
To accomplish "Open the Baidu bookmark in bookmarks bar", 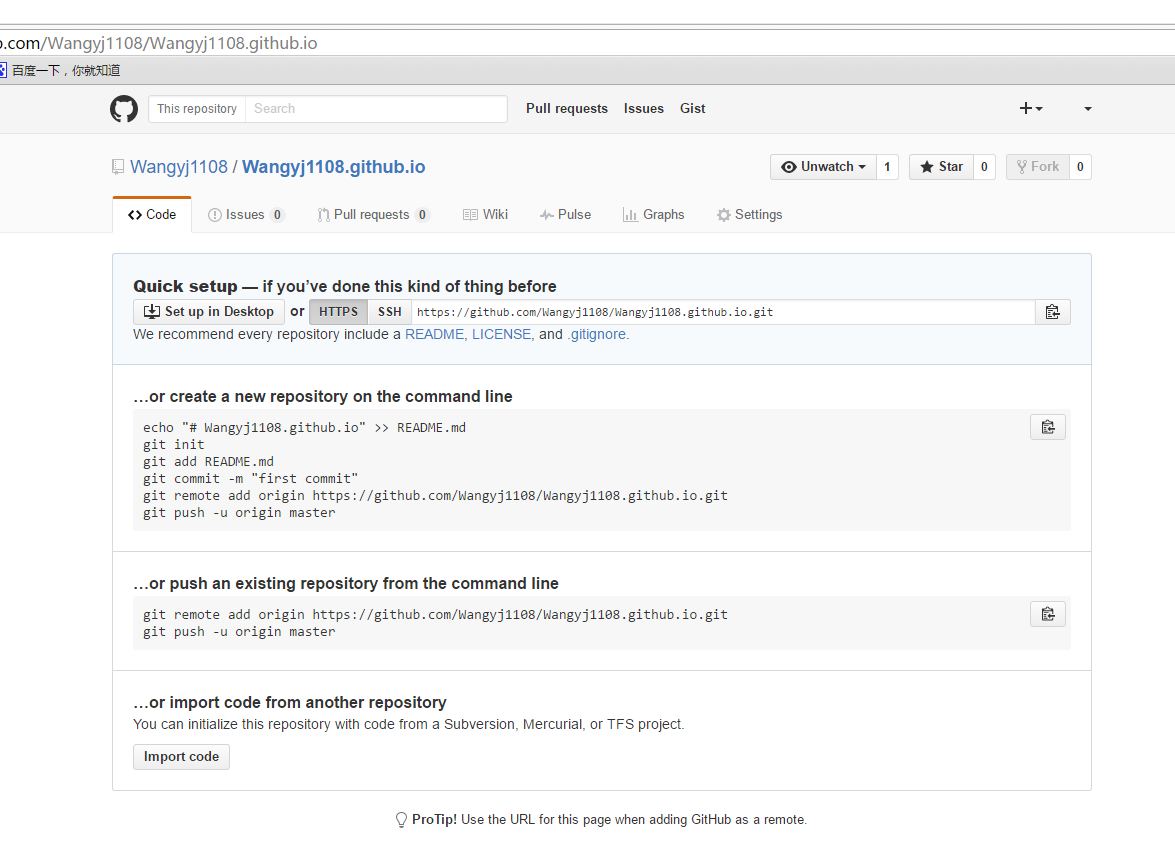I will [x=60, y=70].
